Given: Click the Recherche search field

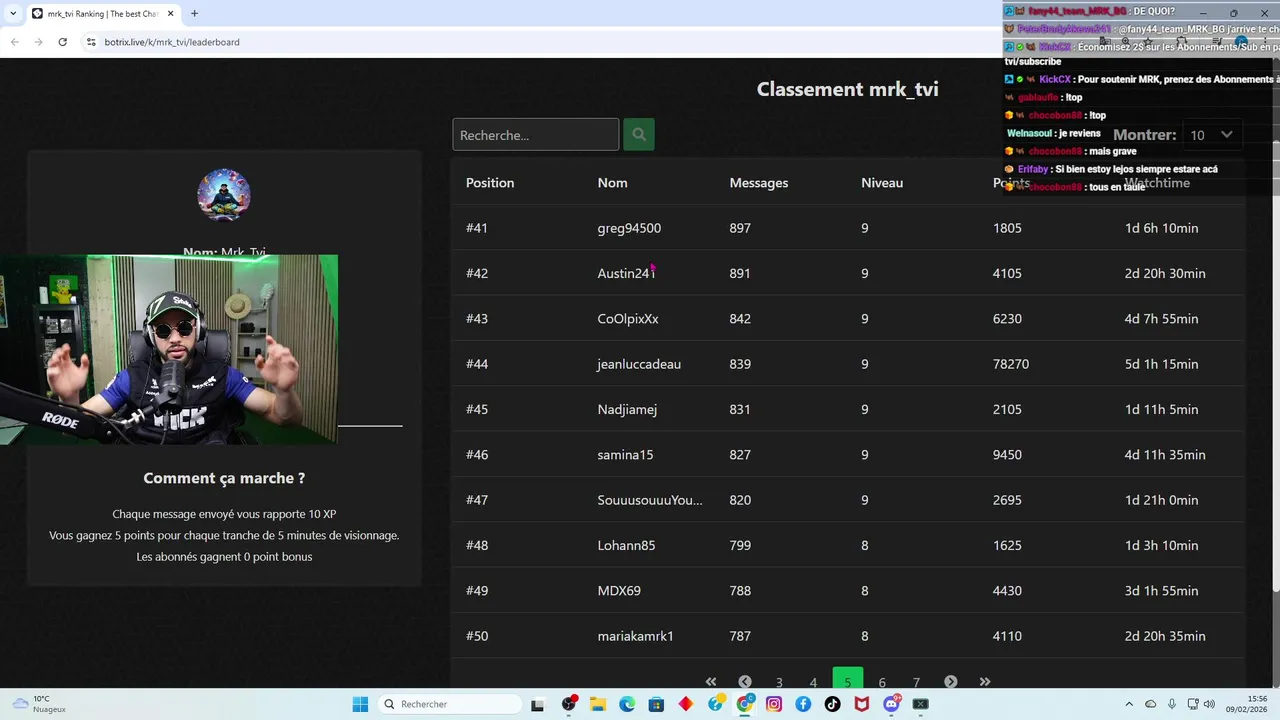Looking at the screenshot, I should point(536,134).
